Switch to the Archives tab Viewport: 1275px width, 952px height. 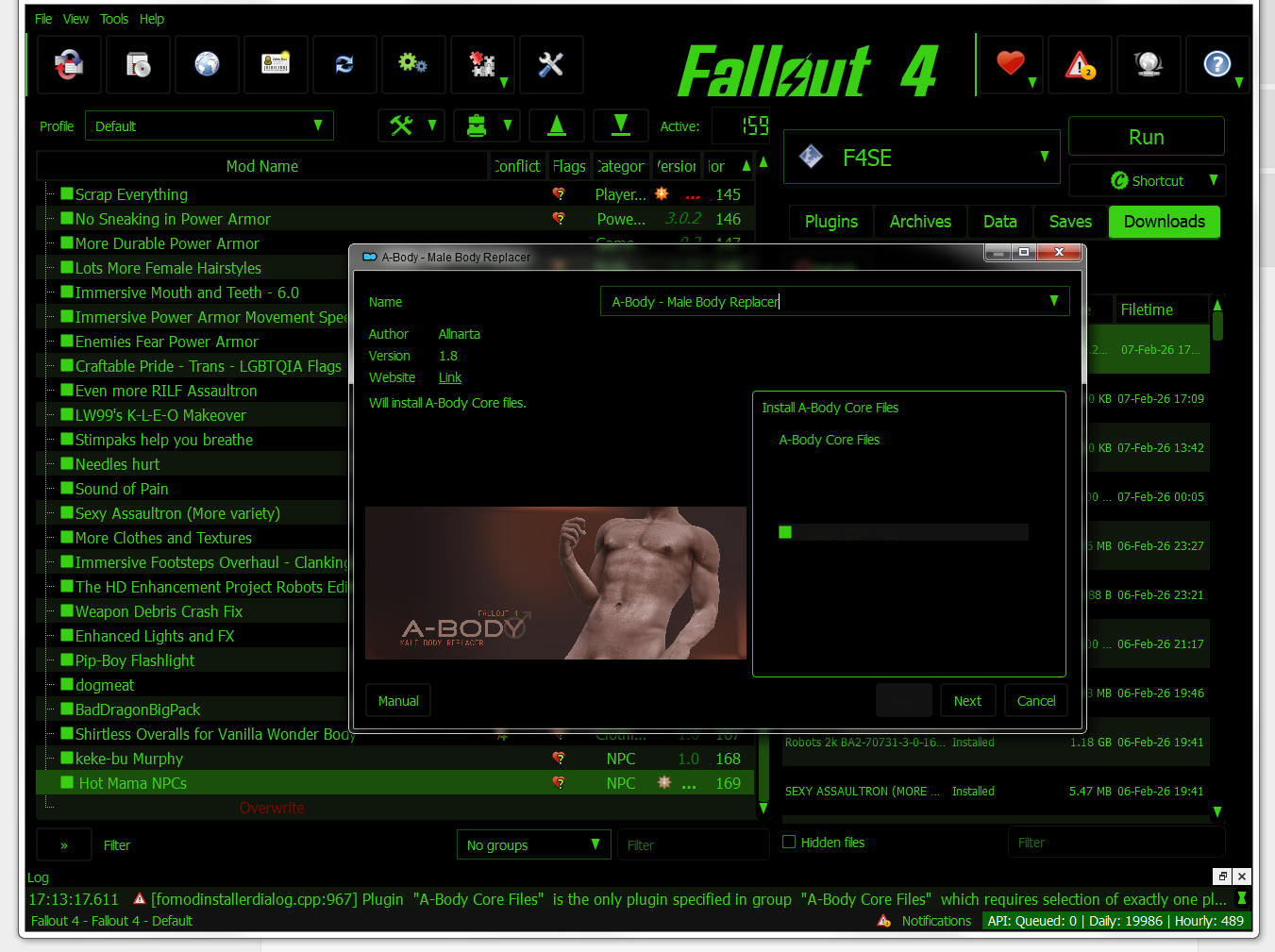coord(920,222)
